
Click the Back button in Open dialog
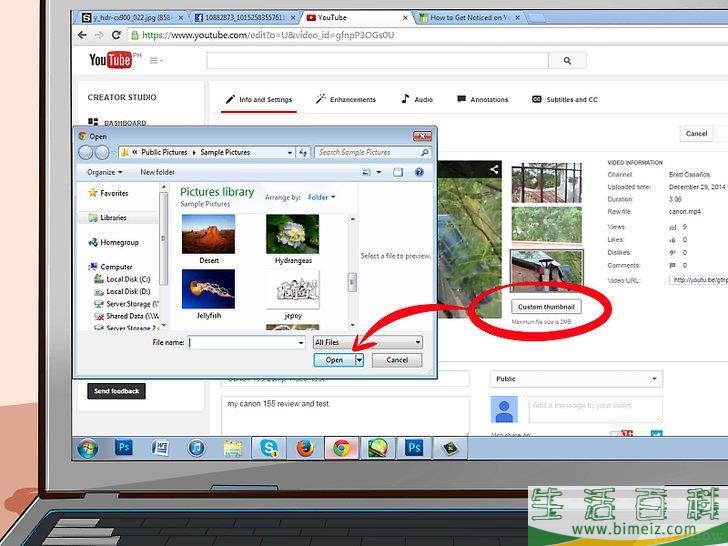click(85, 152)
